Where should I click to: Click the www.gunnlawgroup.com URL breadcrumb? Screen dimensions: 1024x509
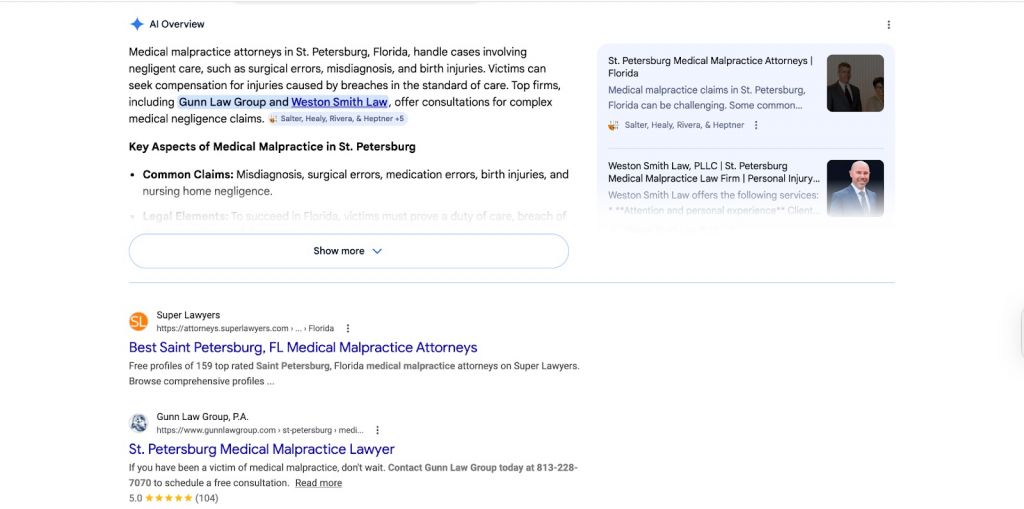click(260, 430)
